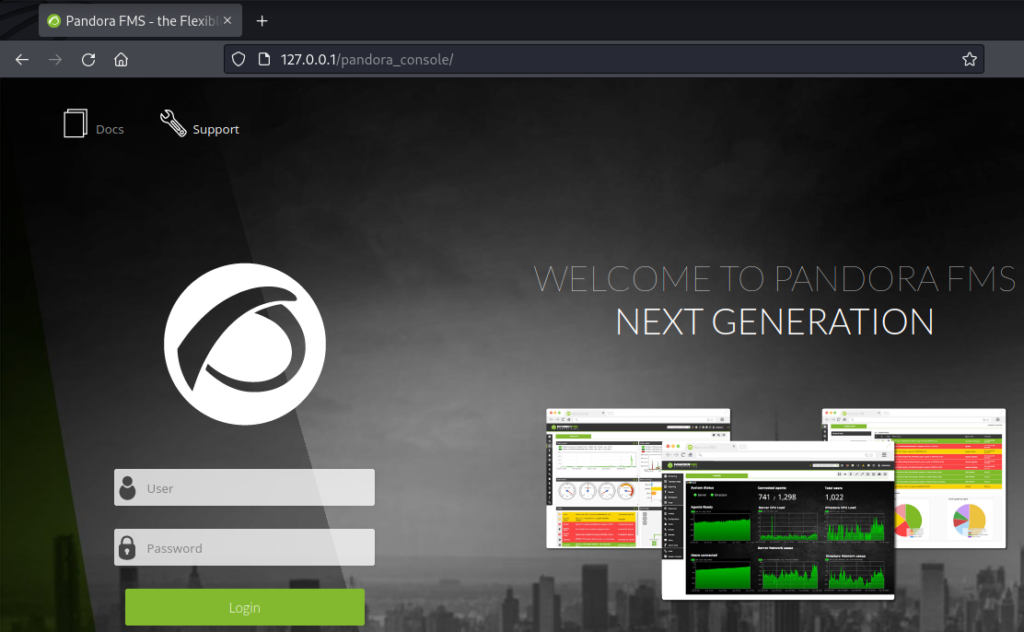Focus the Password input field
Screen dimensions: 1024x632
click(x=244, y=548)
